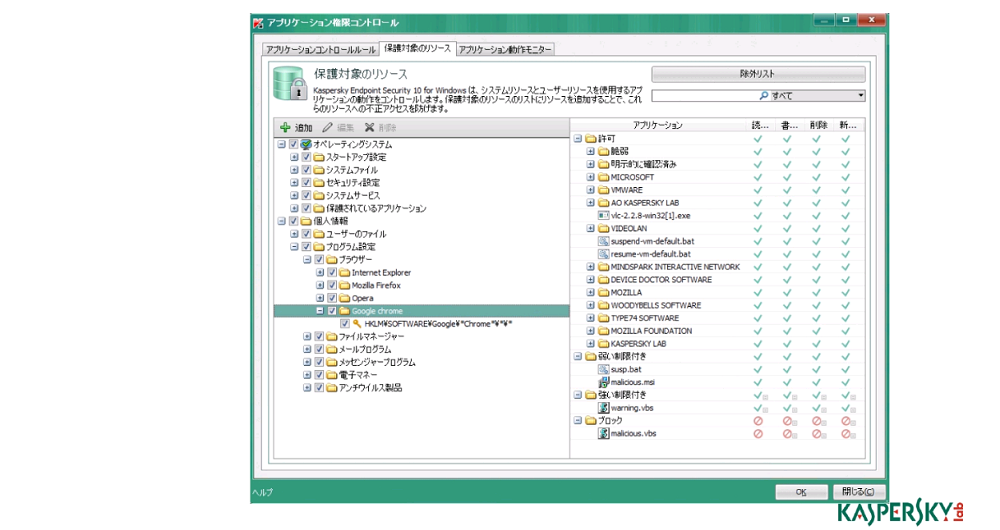Click the 除外リスト button
The width and height of the screenshot is (1000, 530).
758,74
